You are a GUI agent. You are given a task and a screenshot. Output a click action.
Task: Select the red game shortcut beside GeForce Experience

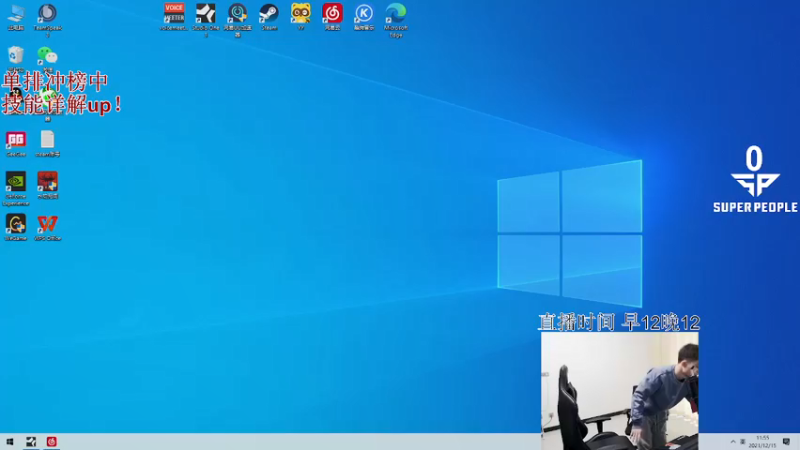click(x=47, y=185)
